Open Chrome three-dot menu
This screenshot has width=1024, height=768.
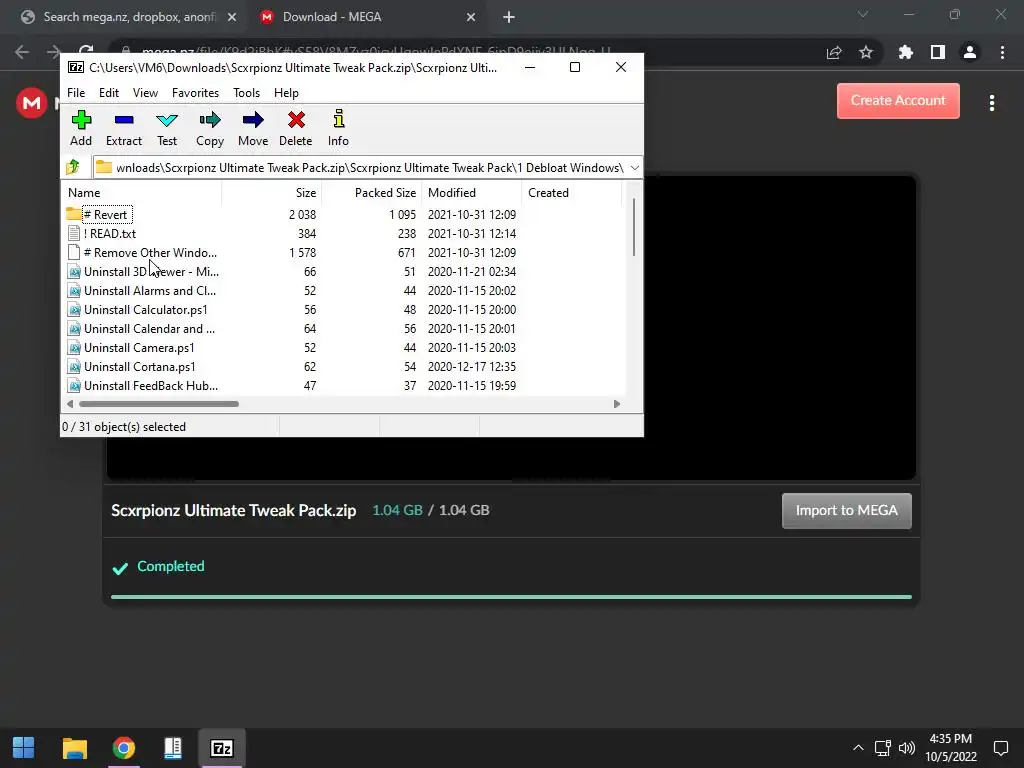click(x=1002, y=52)
